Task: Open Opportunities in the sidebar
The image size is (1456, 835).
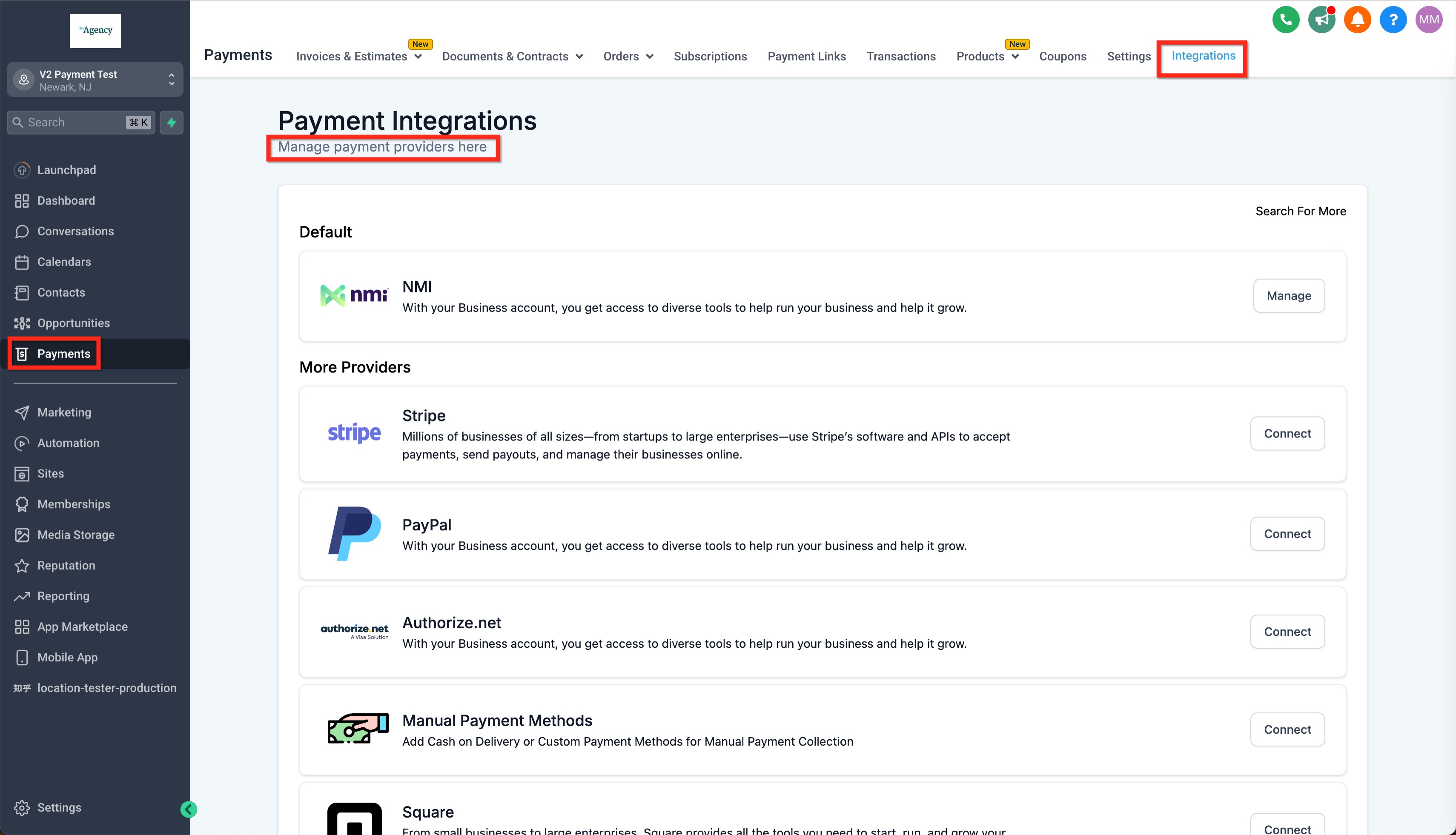Action: [x=73, y=323]
